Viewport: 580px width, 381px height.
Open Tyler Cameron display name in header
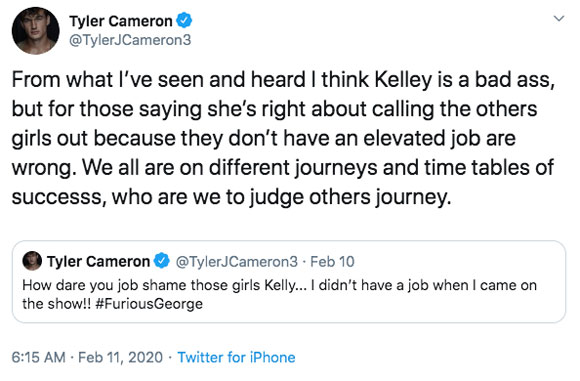tap(121, 21)
